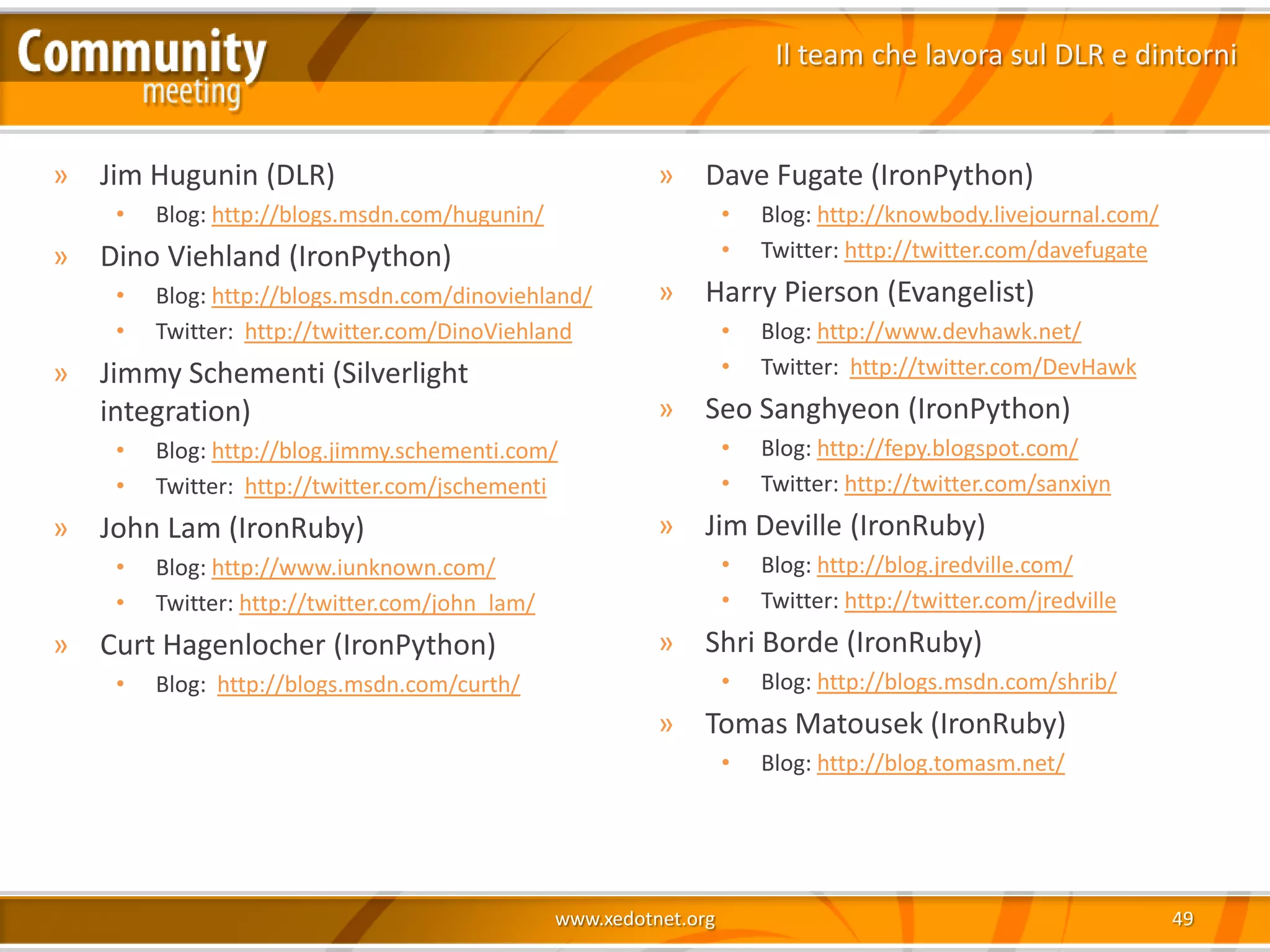This screenshot has height=952, width=1270.
Task: Click the heading 'Jim Deville (IronRuby)'
Action: pyautogui.click(x=845, y=526)
